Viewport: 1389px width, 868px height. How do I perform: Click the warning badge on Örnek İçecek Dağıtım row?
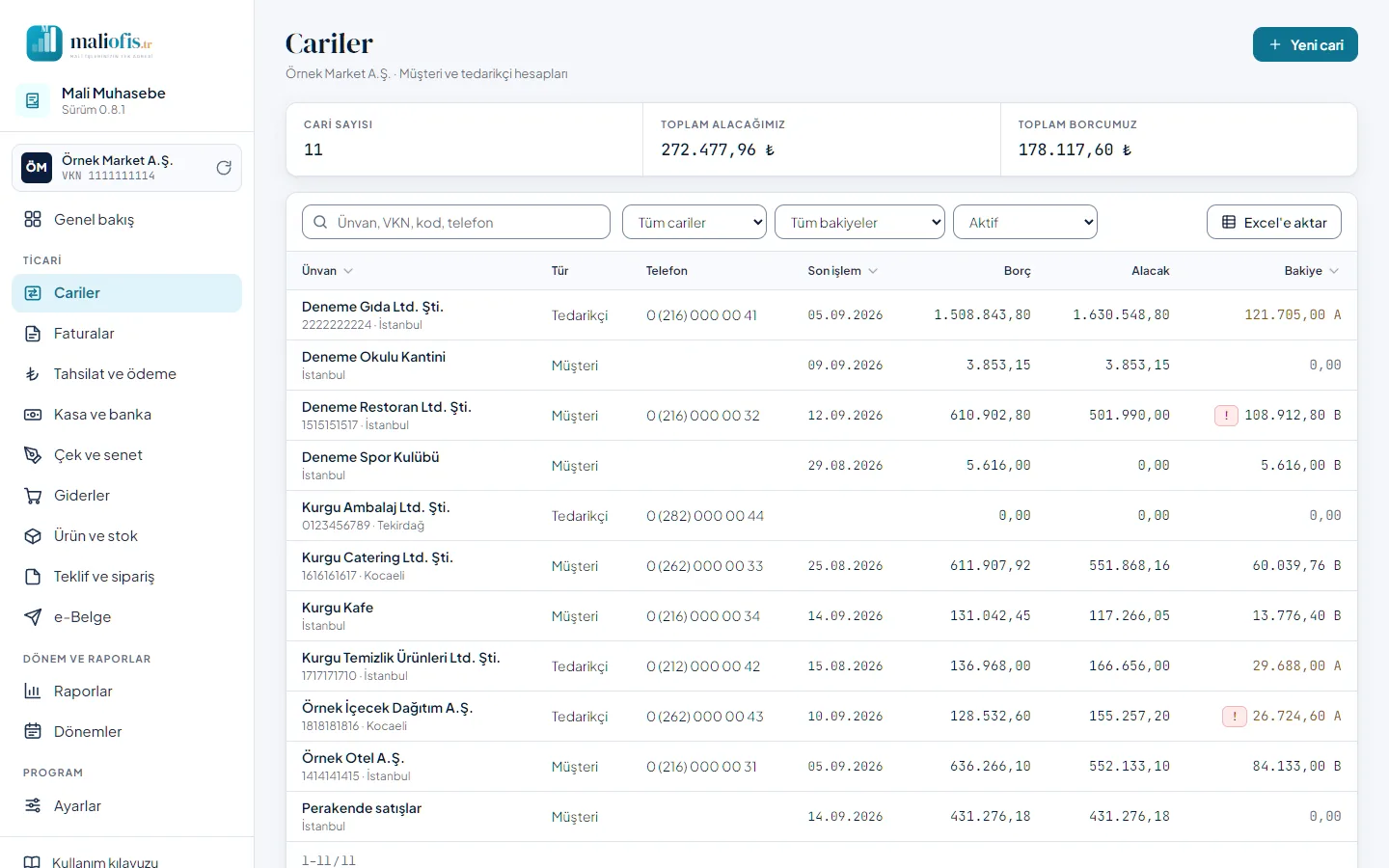click(x=1235, y=717)
